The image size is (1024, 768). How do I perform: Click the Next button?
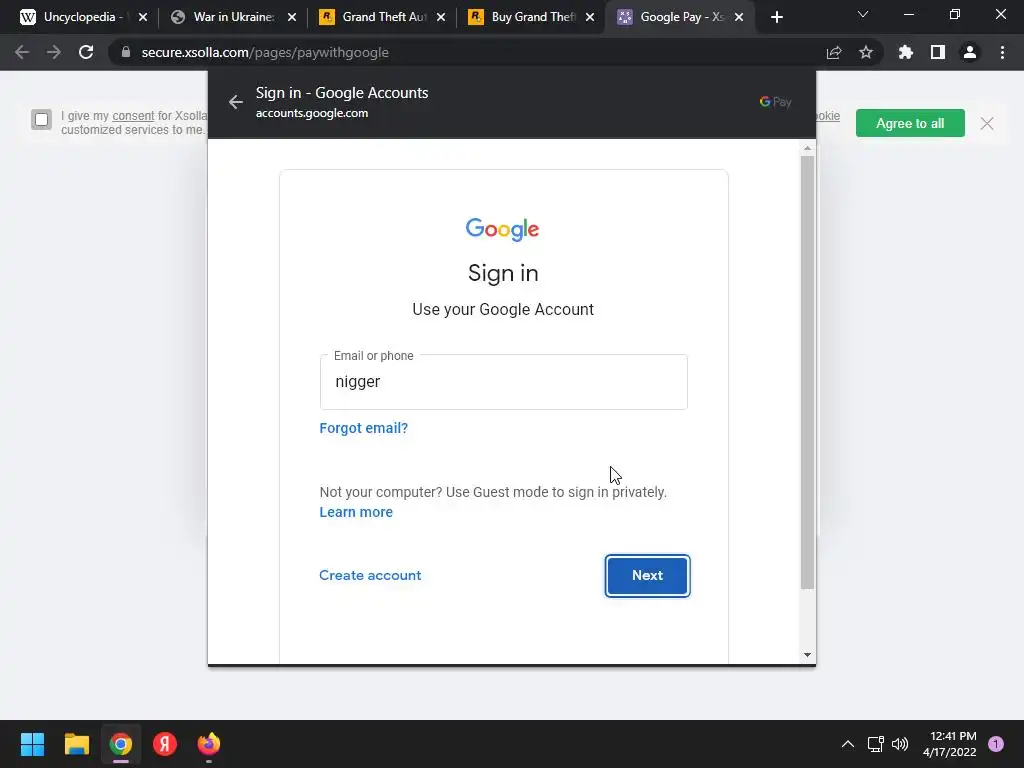coord(647,575)
